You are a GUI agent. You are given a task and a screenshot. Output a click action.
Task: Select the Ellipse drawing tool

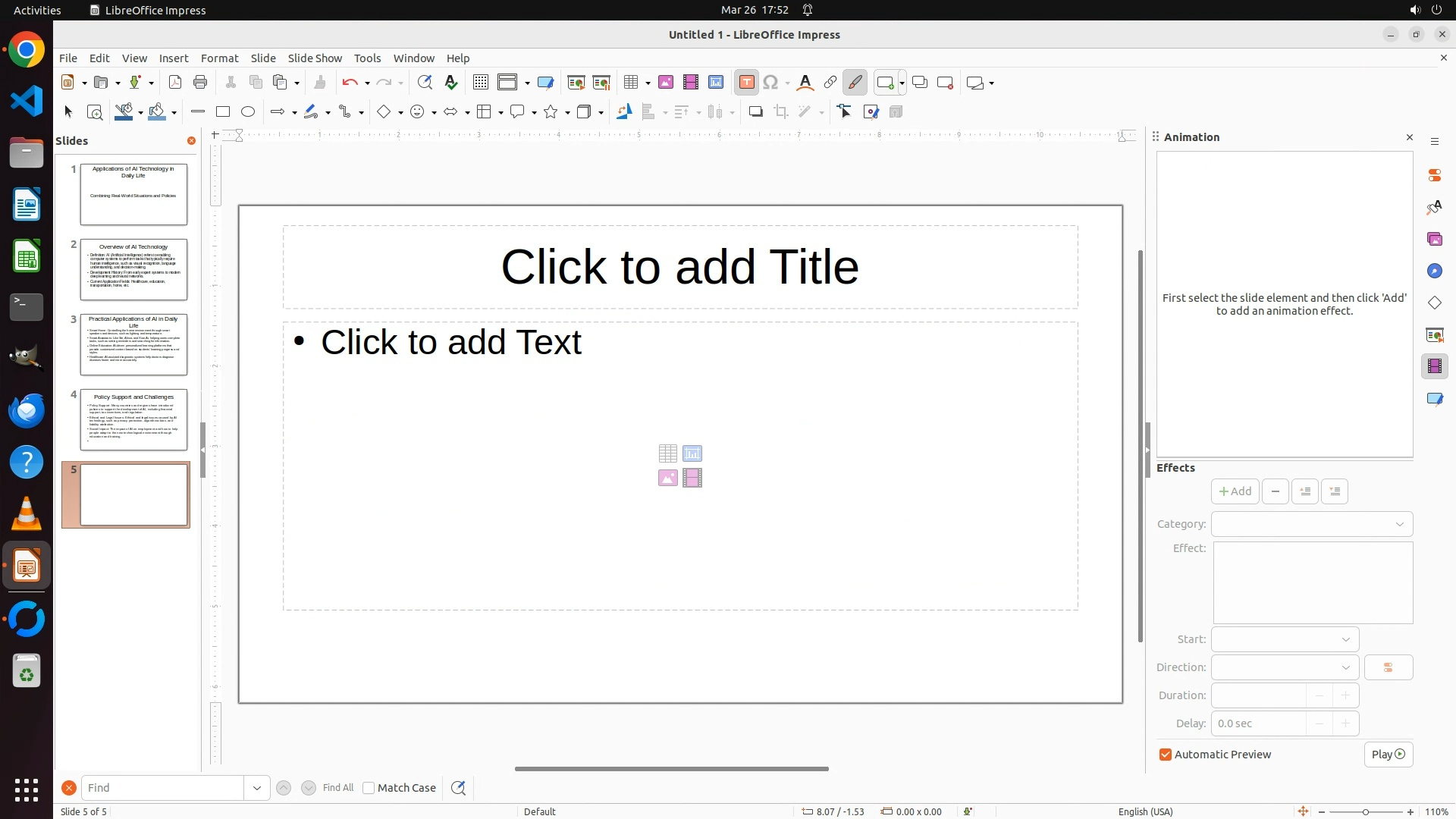(248, 112)
